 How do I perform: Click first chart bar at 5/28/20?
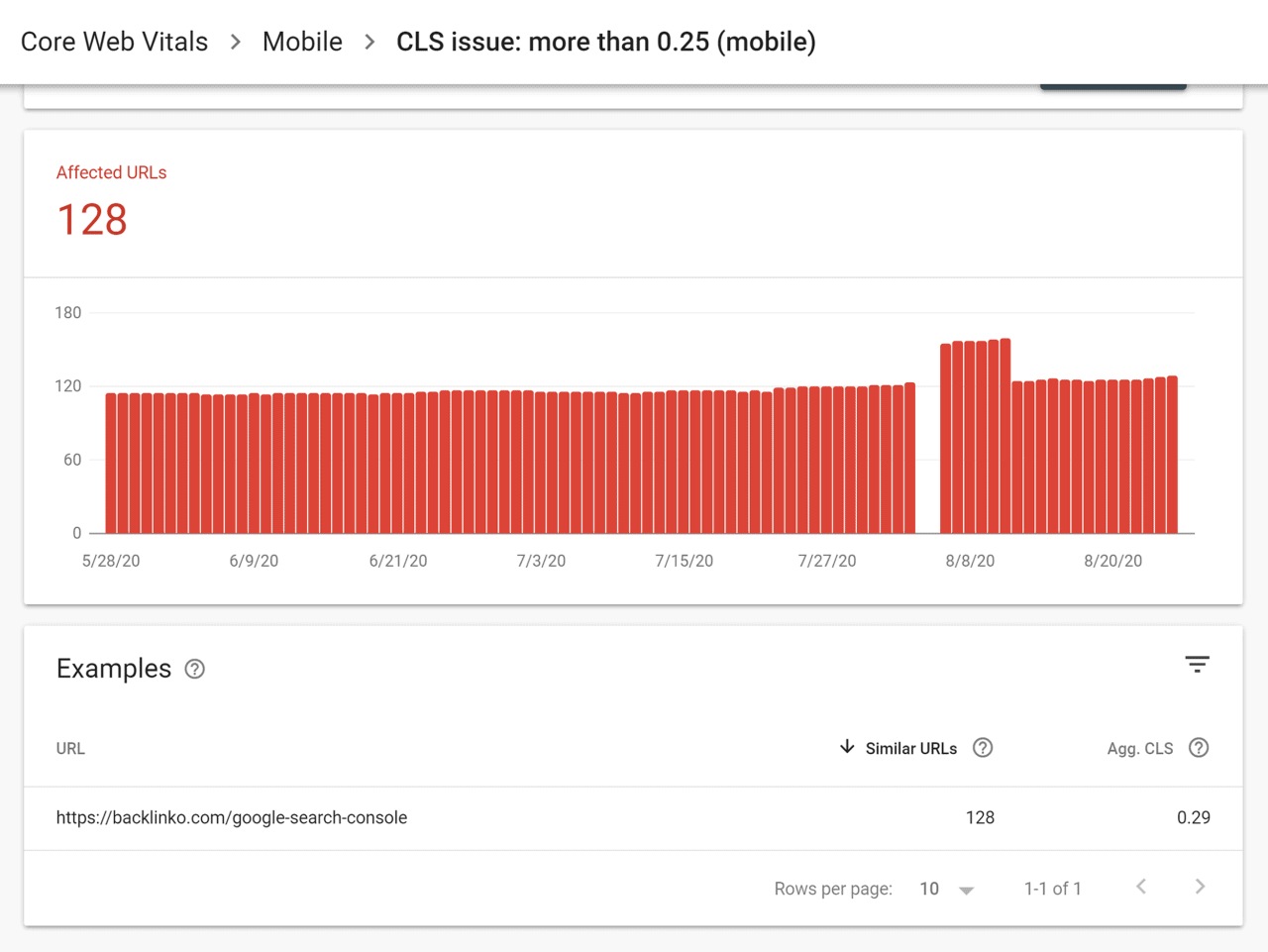point(111,464)
